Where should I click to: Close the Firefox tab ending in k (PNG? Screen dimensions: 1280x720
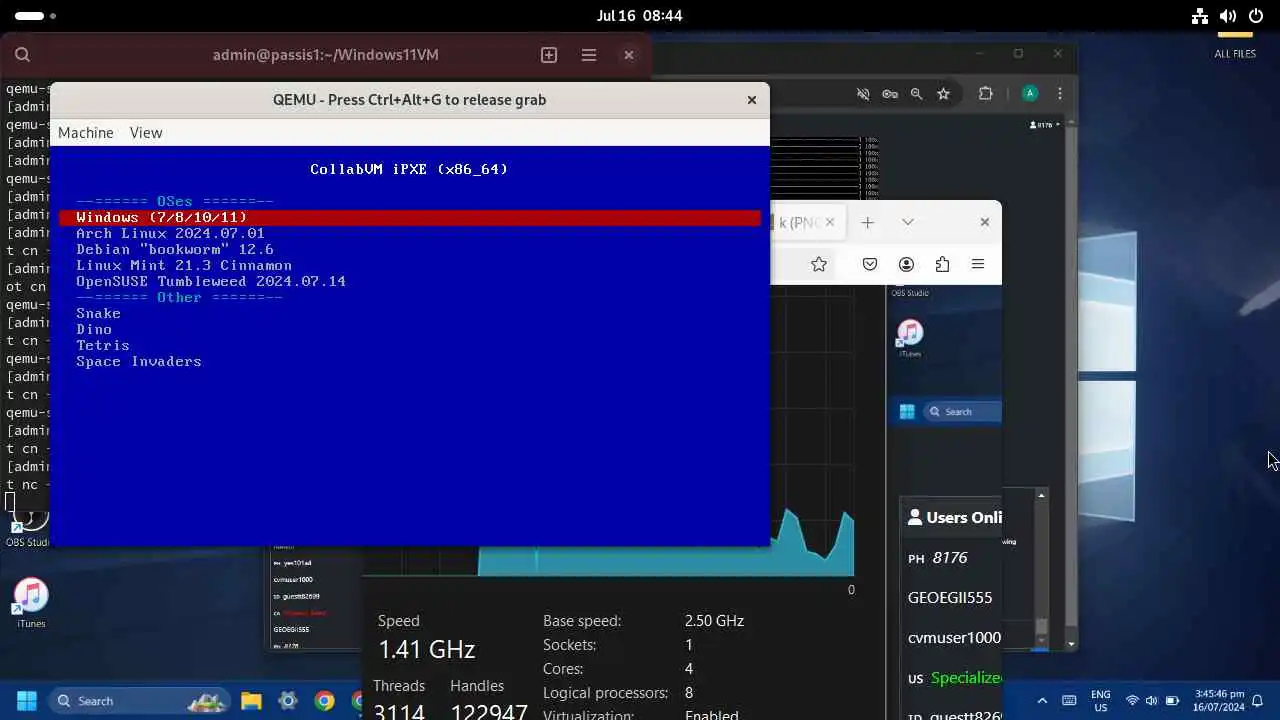[x=829, y=222]
